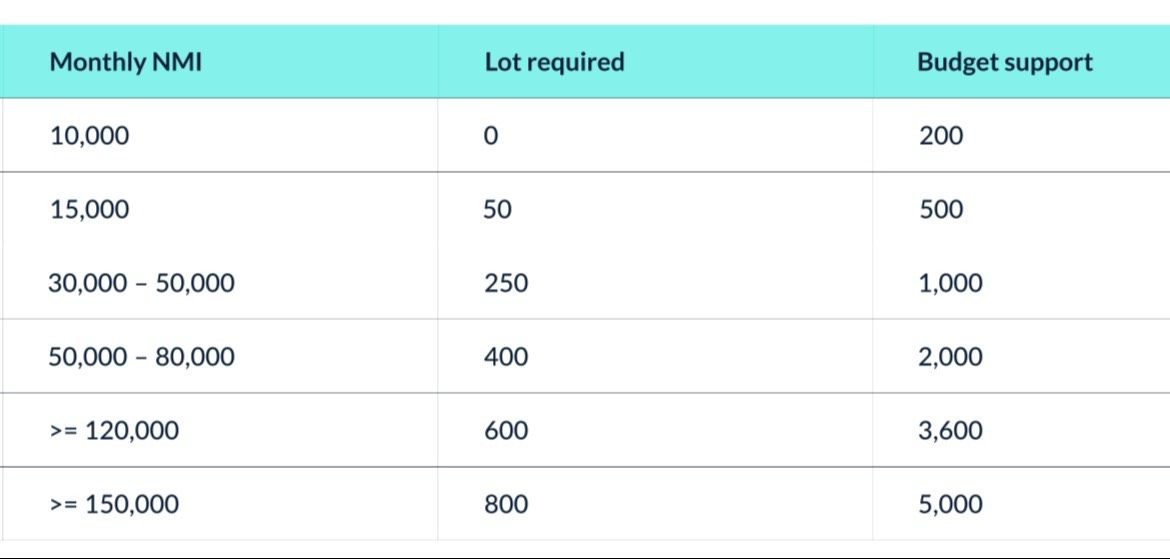Select the lot required value of 250
Screen dimensions: 1170x559
coord(505,283)
